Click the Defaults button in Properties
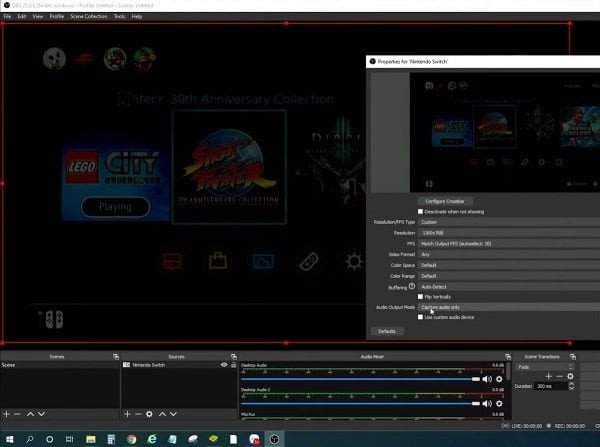The width and height of the screenshot is (600, 447). (x=386, y=331)
